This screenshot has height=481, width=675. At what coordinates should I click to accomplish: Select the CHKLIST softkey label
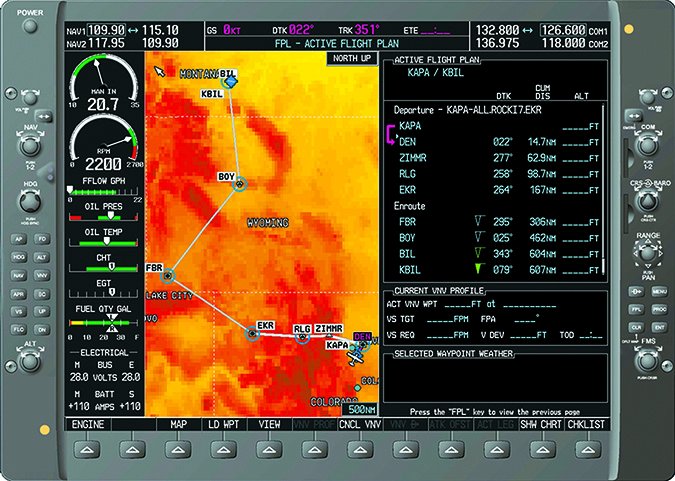(587, 425)
